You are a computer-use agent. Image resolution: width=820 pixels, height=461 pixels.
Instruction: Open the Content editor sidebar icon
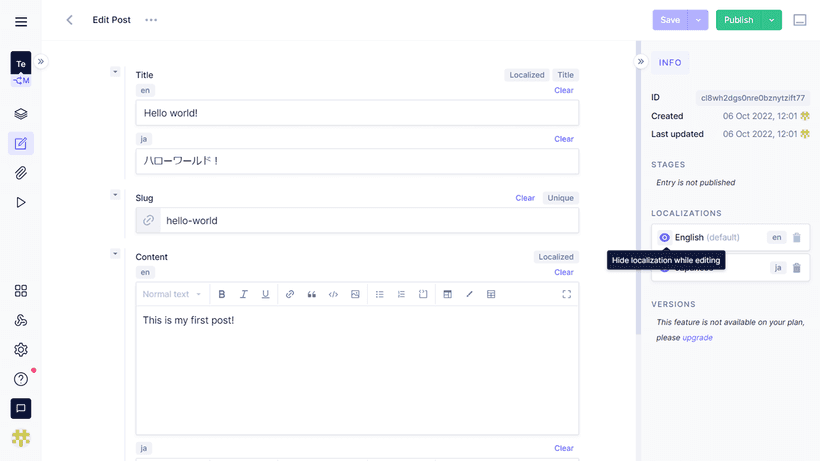point(21,143)
